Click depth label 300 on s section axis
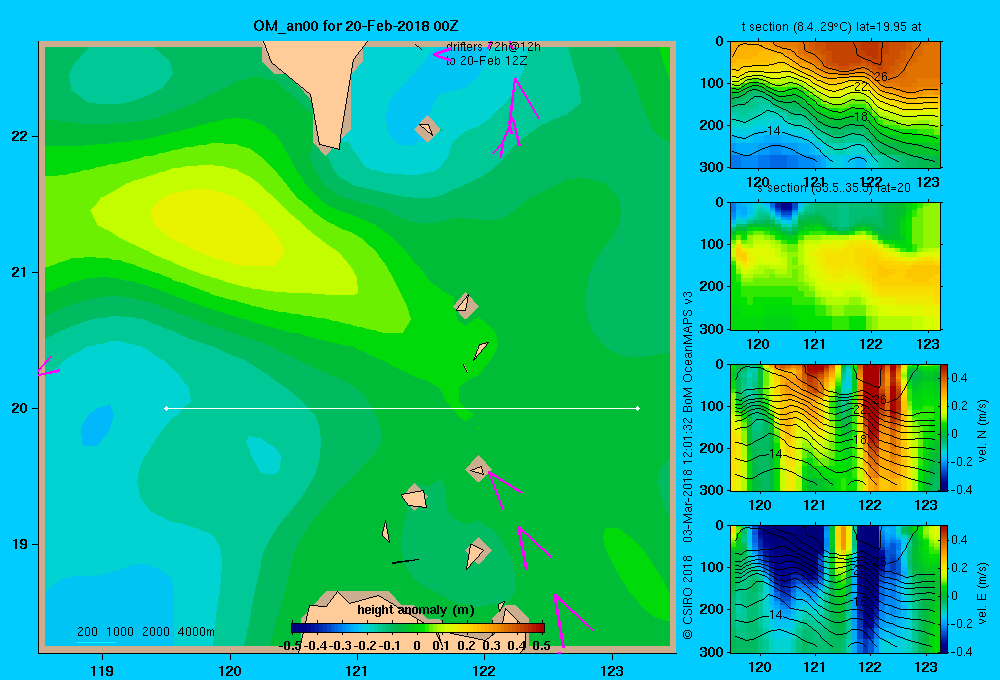This screenshot has height=680, width=1000. point(712,329)
